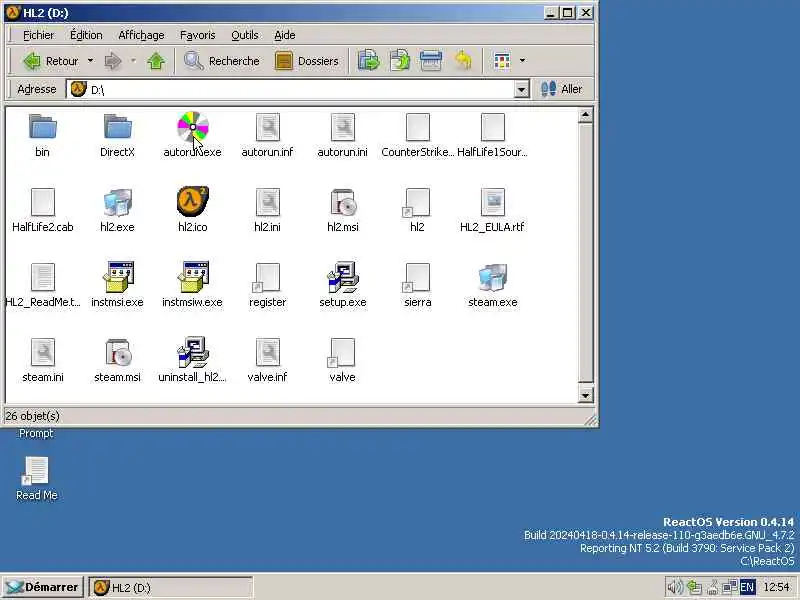Click the Aller go button
The width and height of the screenshot is (800, 600).
(x=561, y=89)
